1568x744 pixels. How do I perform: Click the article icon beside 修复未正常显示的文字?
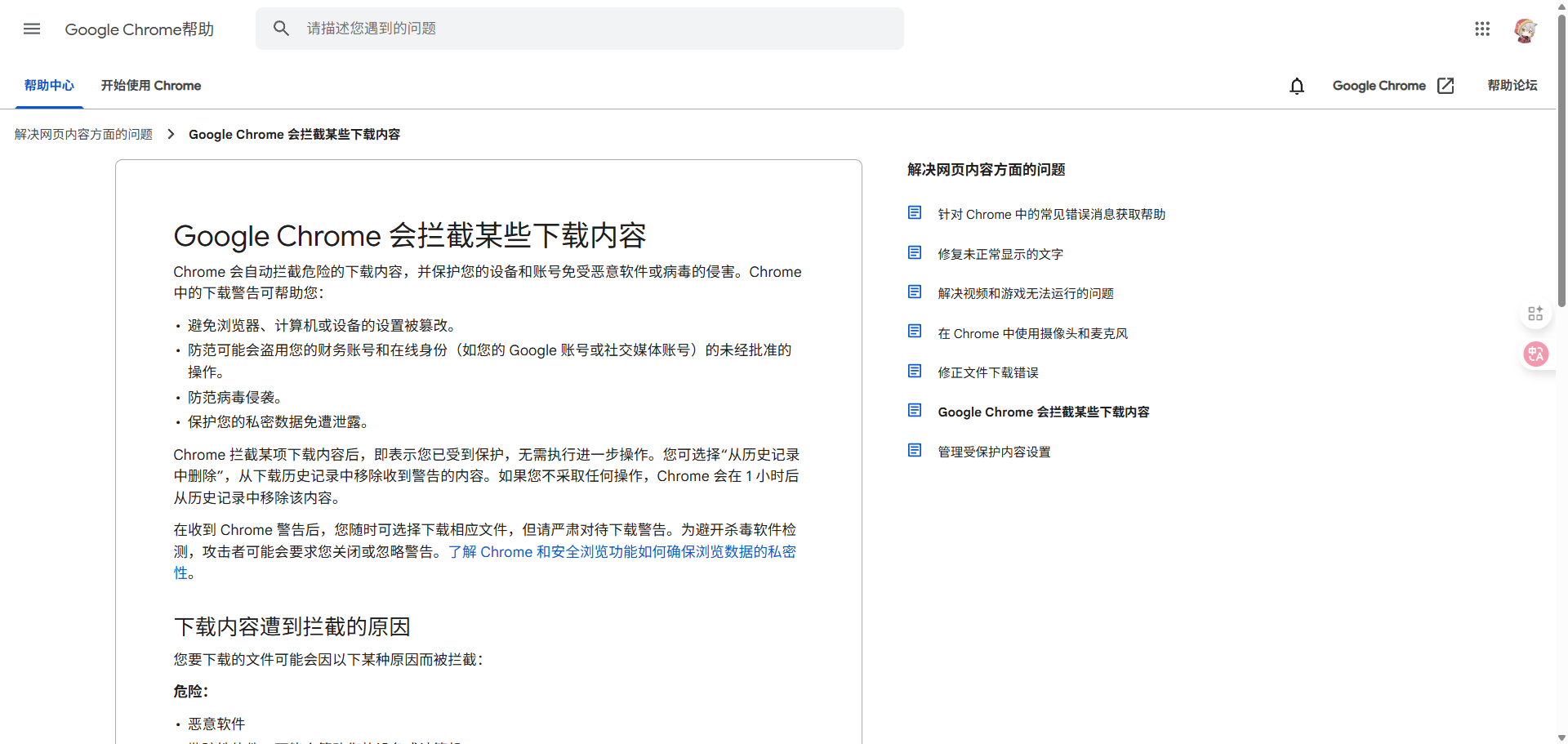915,253
